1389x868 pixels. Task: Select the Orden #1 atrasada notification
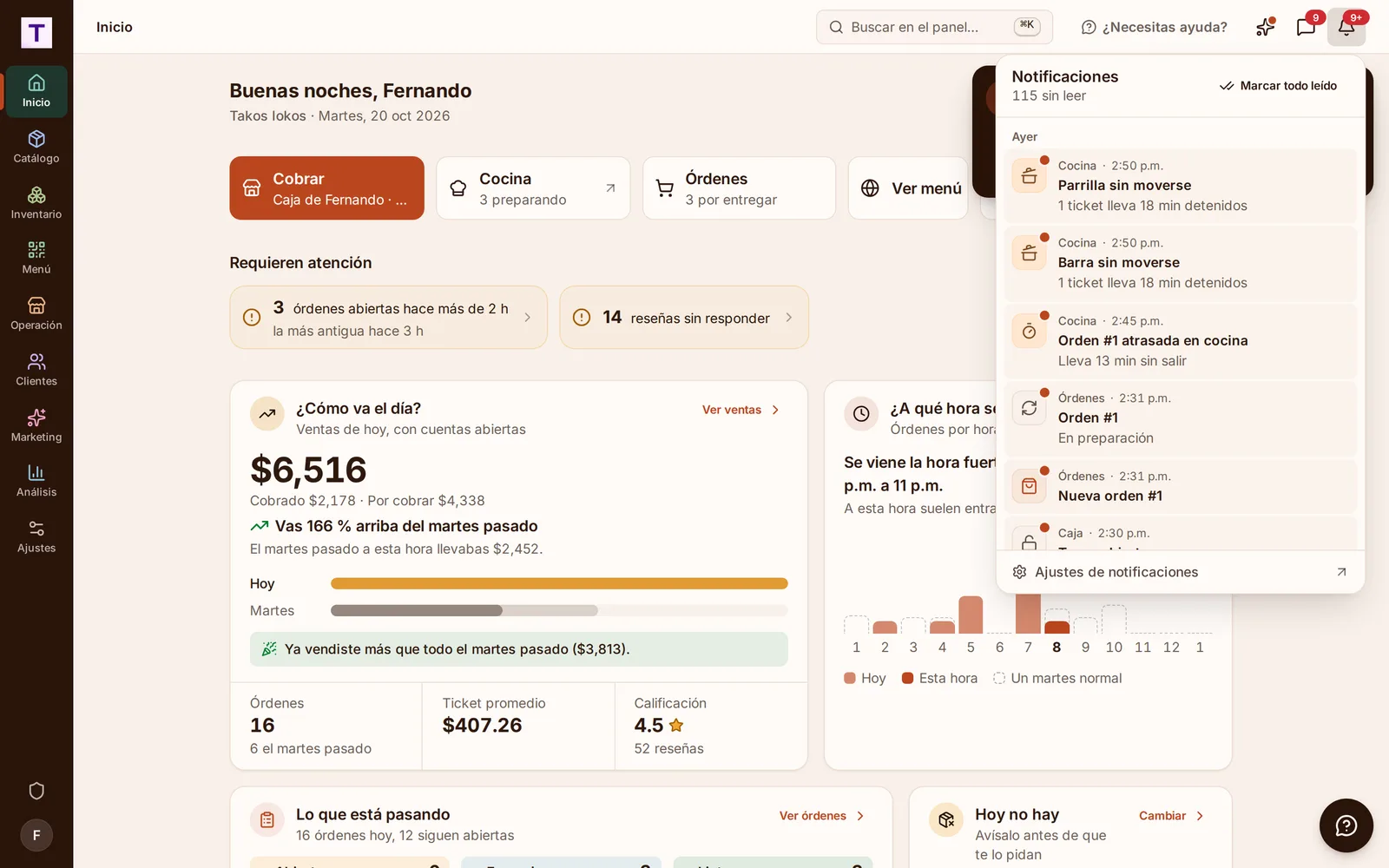[x=1181, y=341]
